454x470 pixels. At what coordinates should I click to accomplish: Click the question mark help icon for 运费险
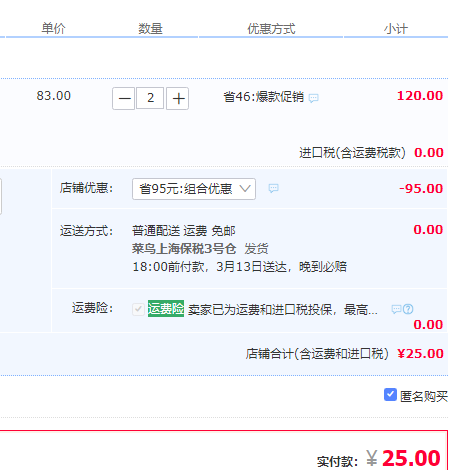pyautogui.click(x=408, y=309)
